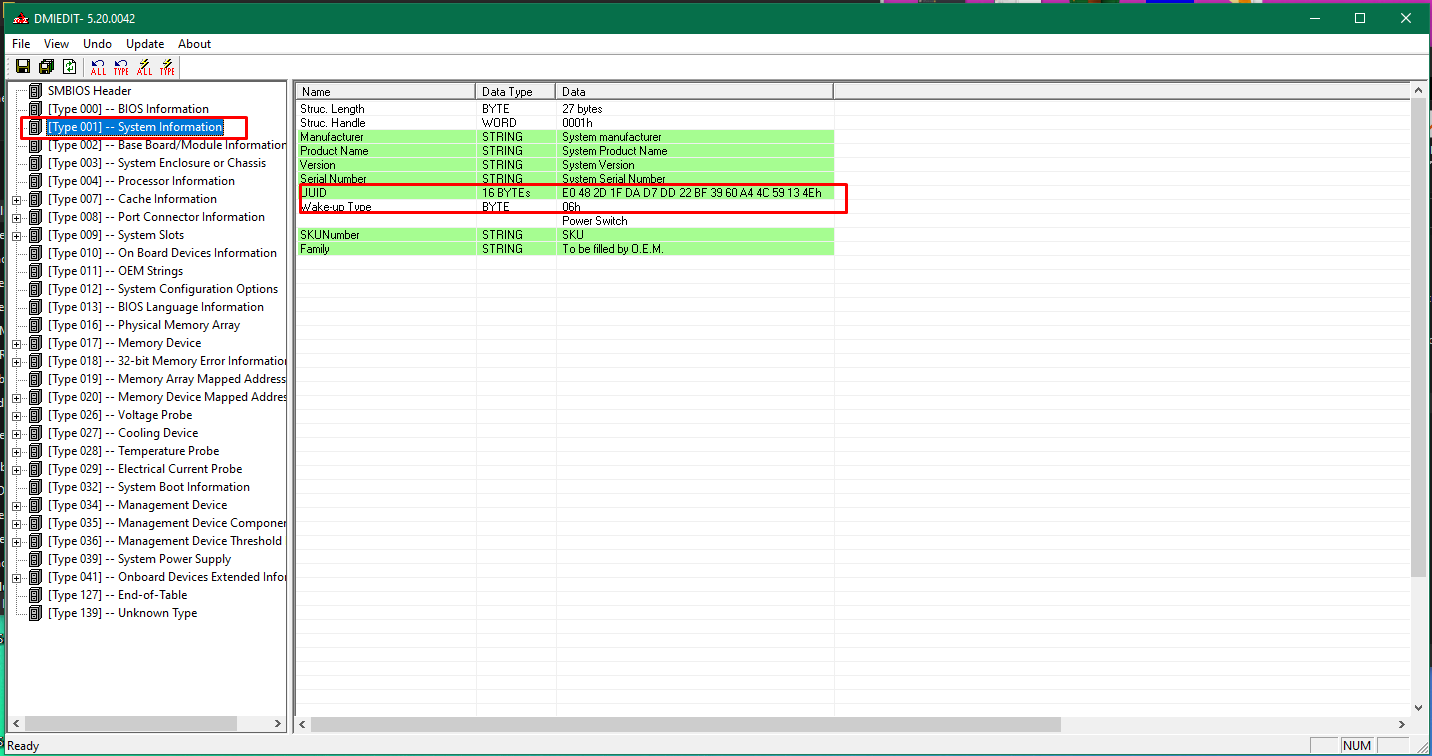Expand the Type 017 Memory Device node
1432x756 pixels.
coord(16,343)
